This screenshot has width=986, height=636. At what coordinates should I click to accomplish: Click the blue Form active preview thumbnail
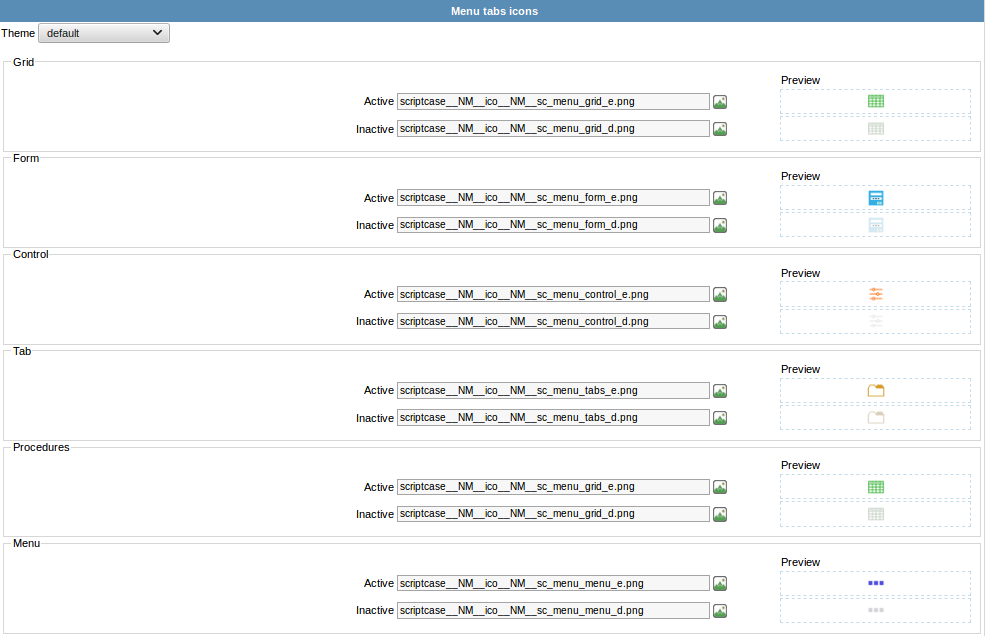coord(875,198)
